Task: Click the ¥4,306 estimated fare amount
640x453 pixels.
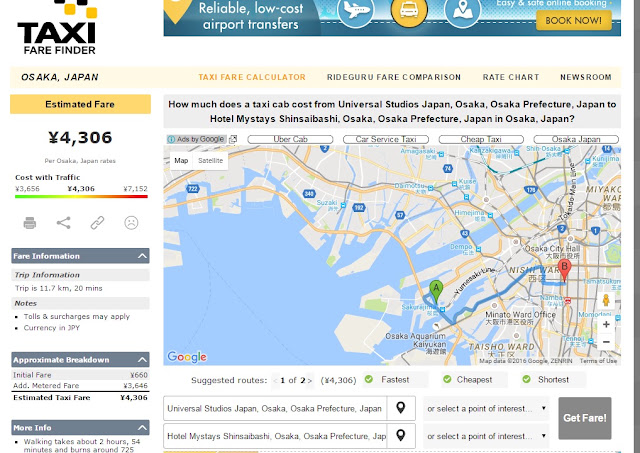Action: coord(80,138)
